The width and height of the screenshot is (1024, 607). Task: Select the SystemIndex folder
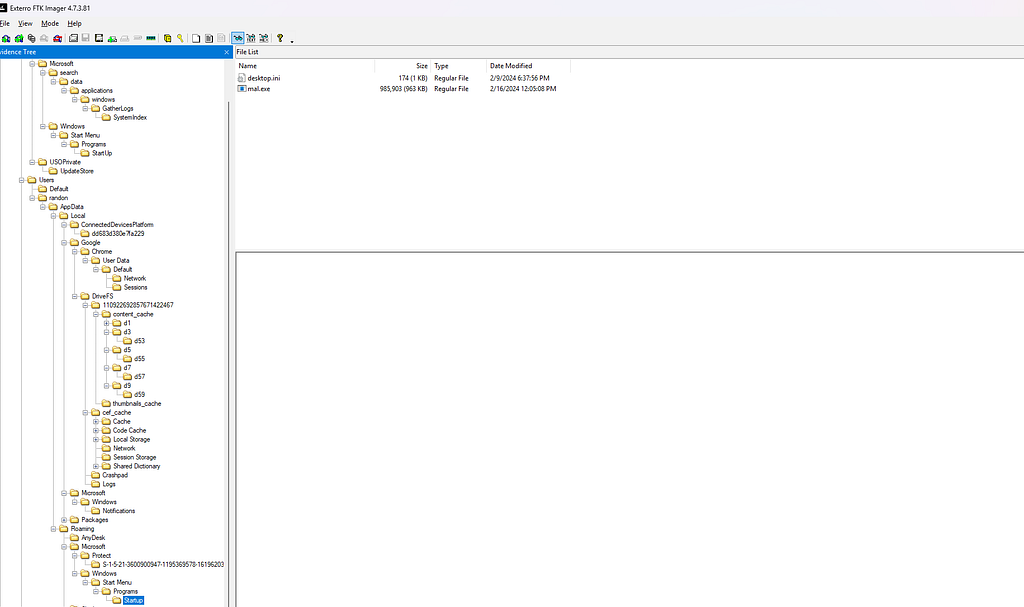tap(130, 118)
